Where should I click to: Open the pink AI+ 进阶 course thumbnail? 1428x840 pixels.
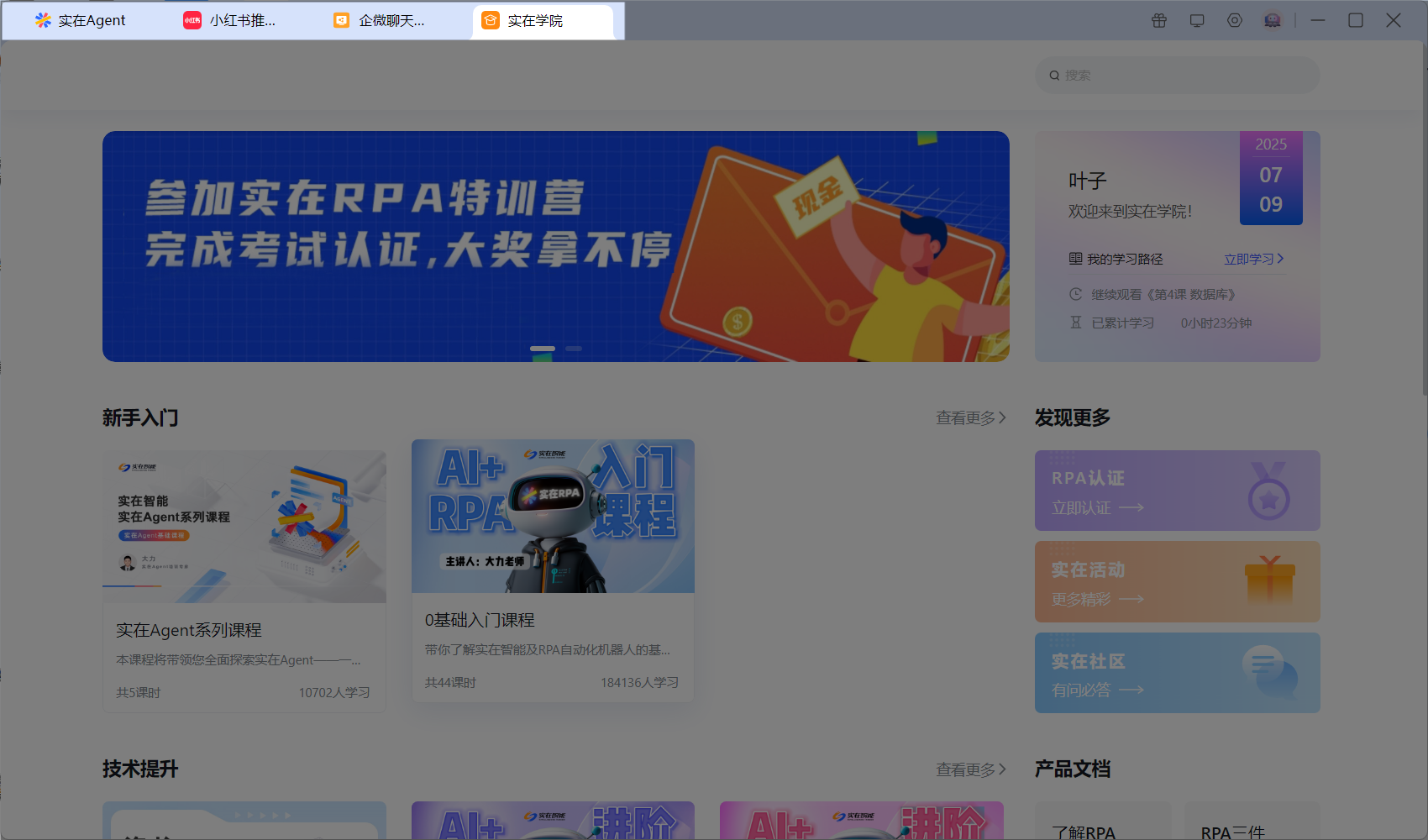click(x=862, y=821)
